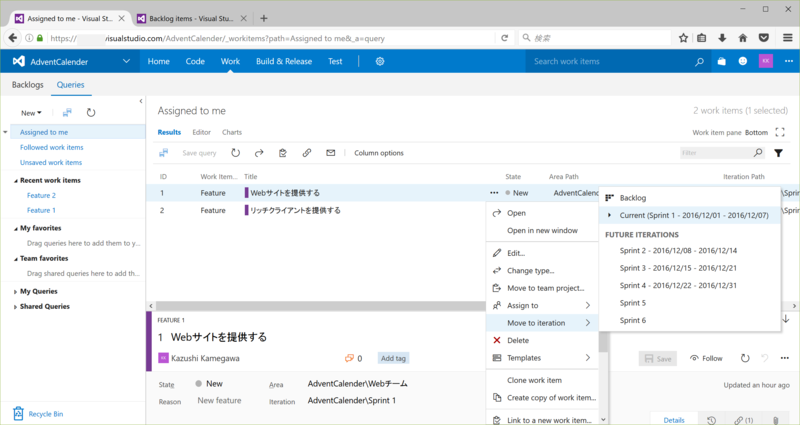Open a new browser tab
The image size is (800, 425).
[x=264, y=18]
